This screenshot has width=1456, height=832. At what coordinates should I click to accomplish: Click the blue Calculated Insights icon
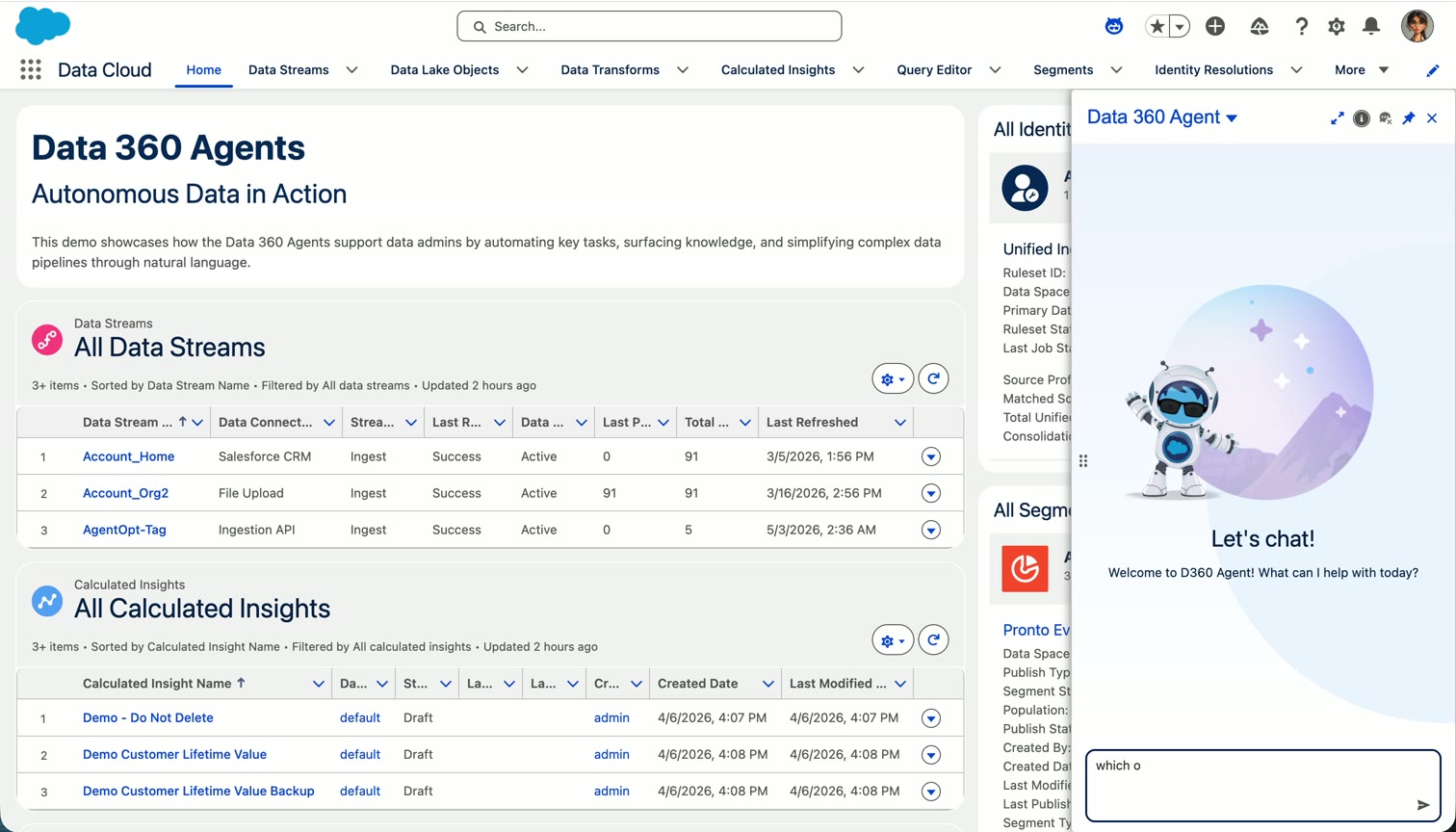(47, 600)
